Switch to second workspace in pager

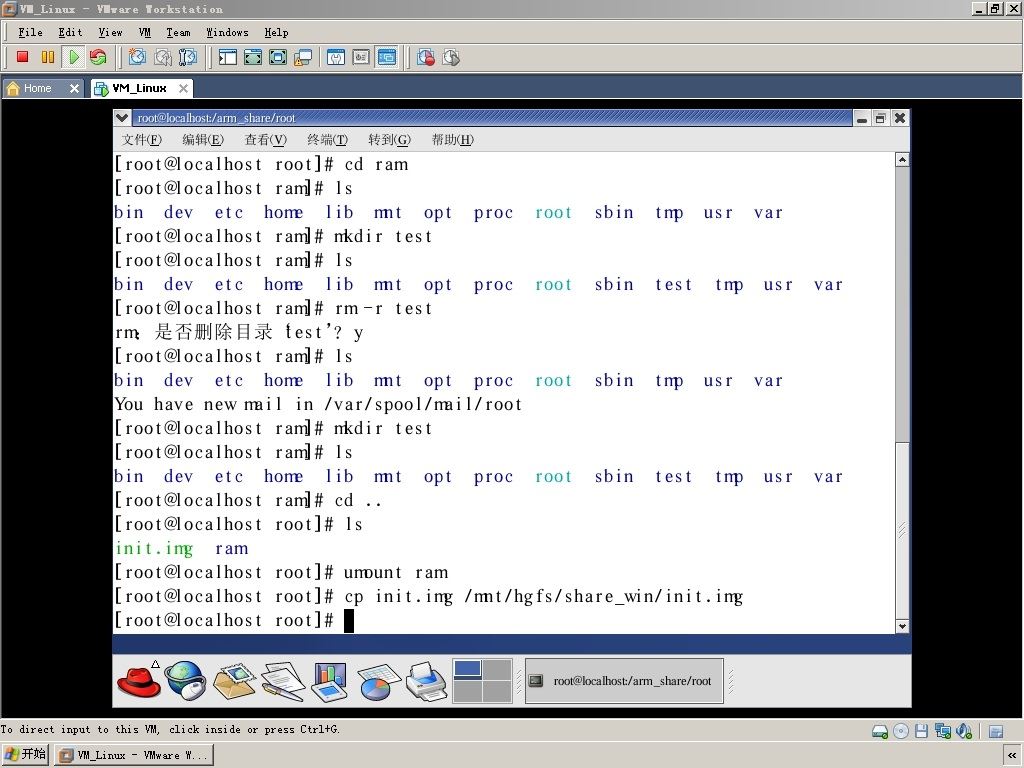click(x=497, y=669)
